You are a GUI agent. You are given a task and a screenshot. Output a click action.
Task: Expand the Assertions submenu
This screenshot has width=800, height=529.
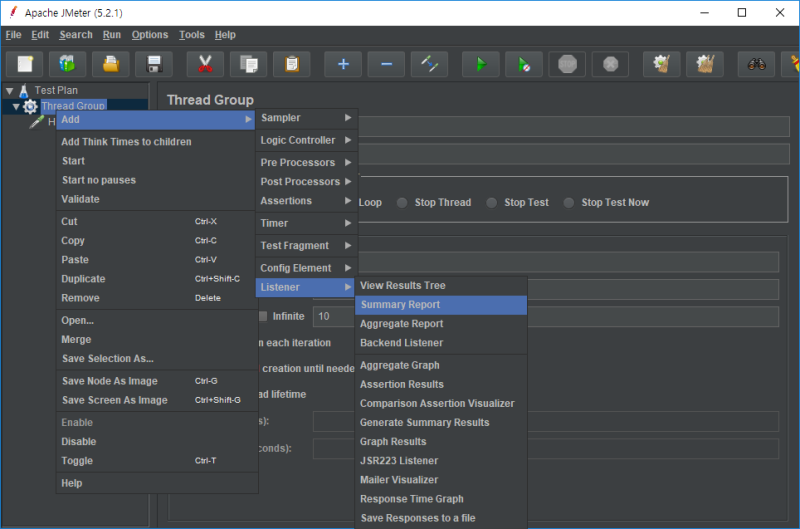click(306, 201)
